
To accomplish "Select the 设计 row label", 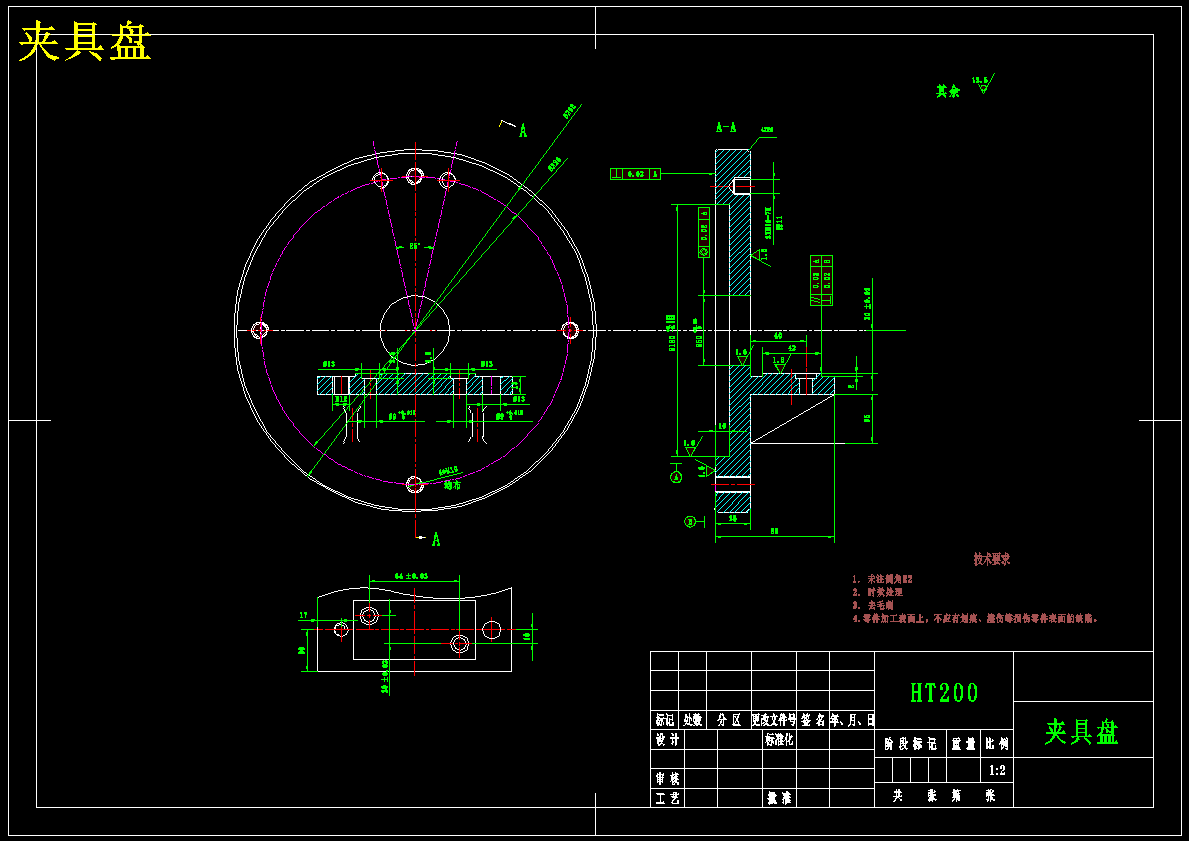I will tap(667, 739).
